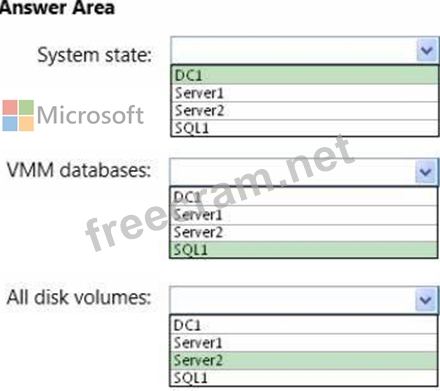The image size is (440, 391).
Task: Select Server1 in All disk volumes list
Action: [304, 343]
